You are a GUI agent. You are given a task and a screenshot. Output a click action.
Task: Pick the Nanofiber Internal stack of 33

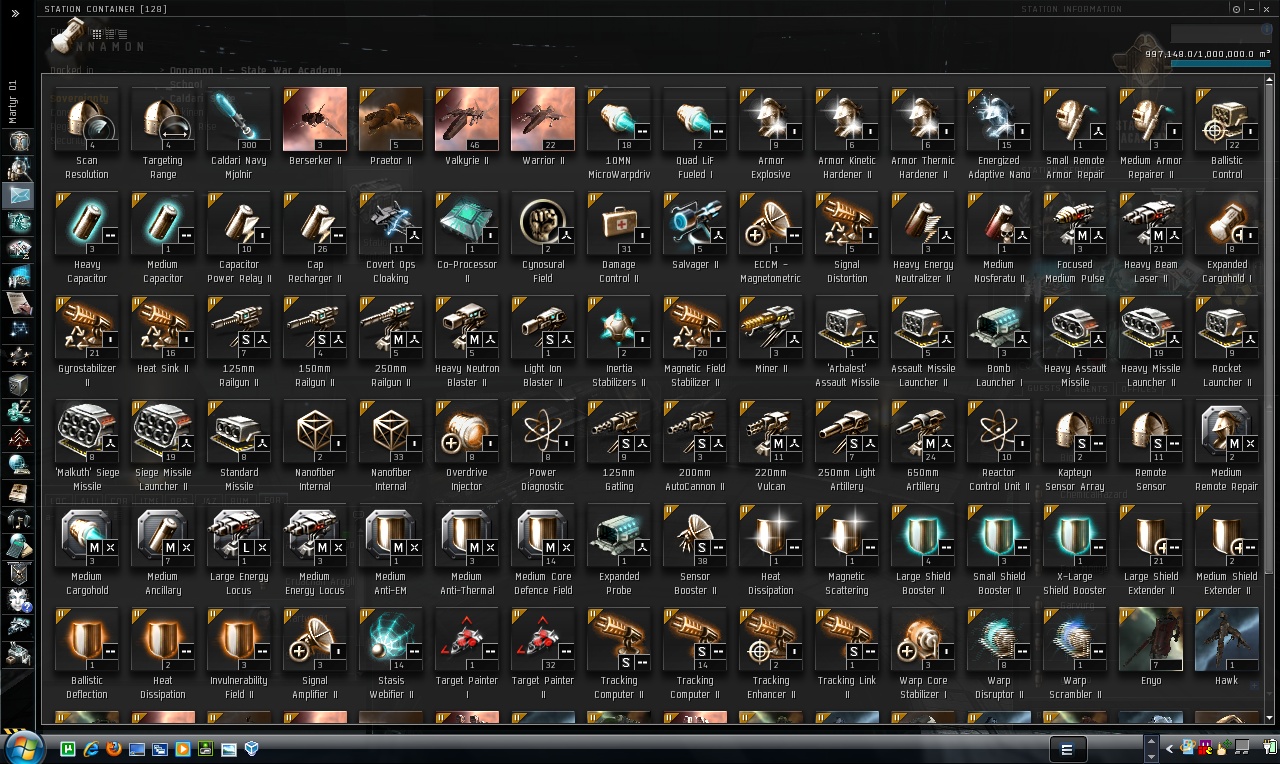click(x=391, y=431)
